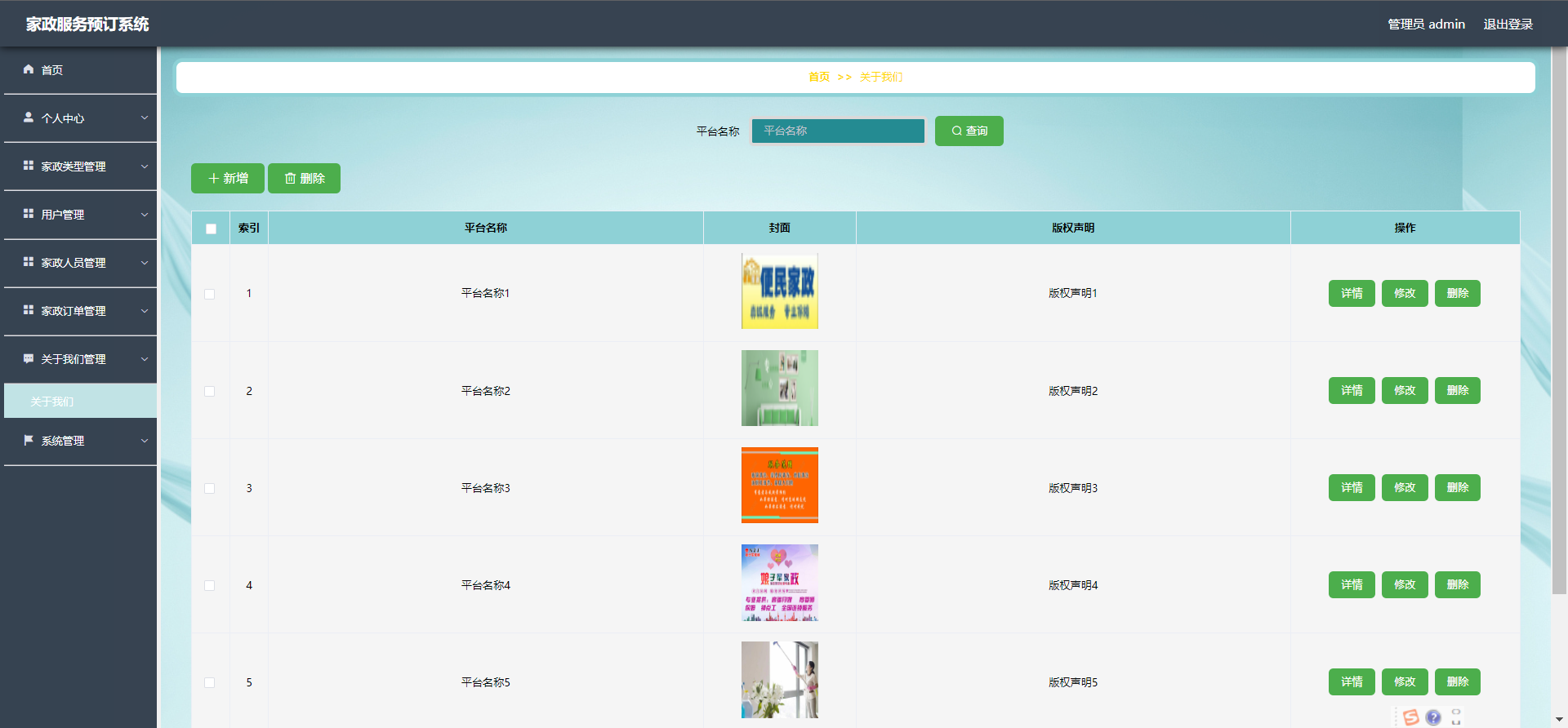Viewport: 1568px width, 728px height.
Task: Click the grid icon beside 用户管理
Action: 29,214
